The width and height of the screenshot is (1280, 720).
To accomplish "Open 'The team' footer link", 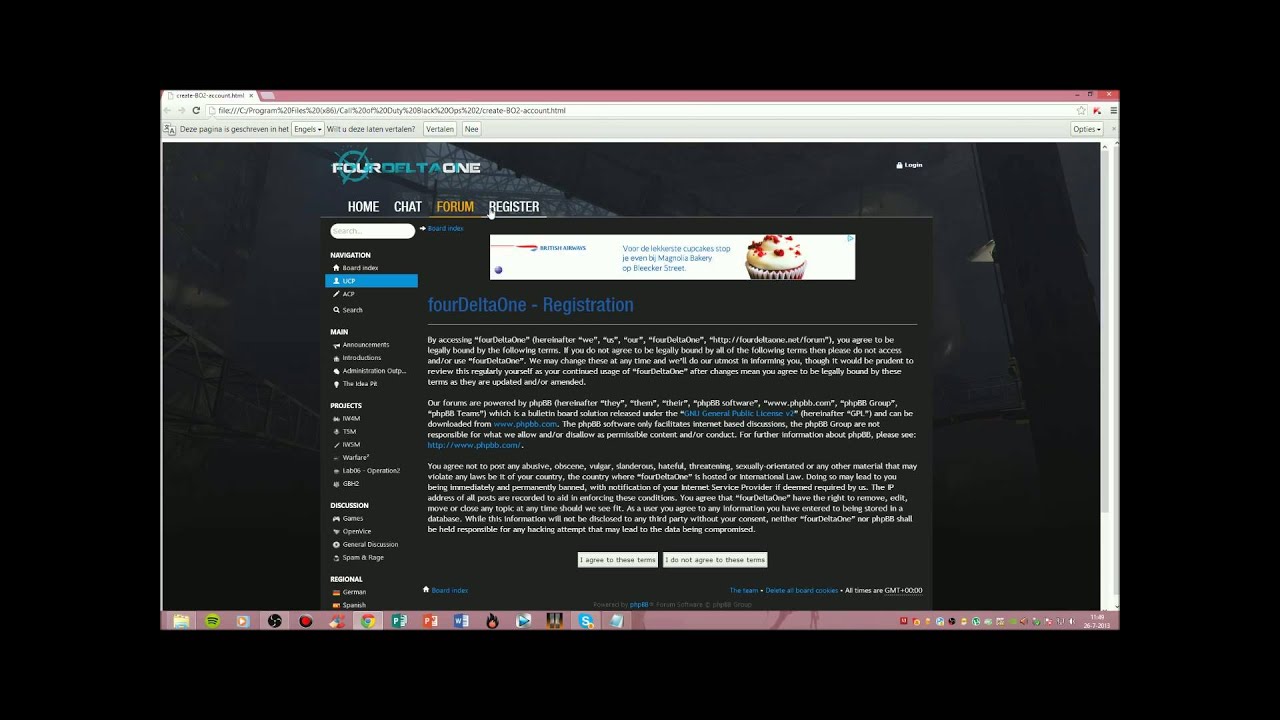I will pyautogui.click(x=744, y=591).
